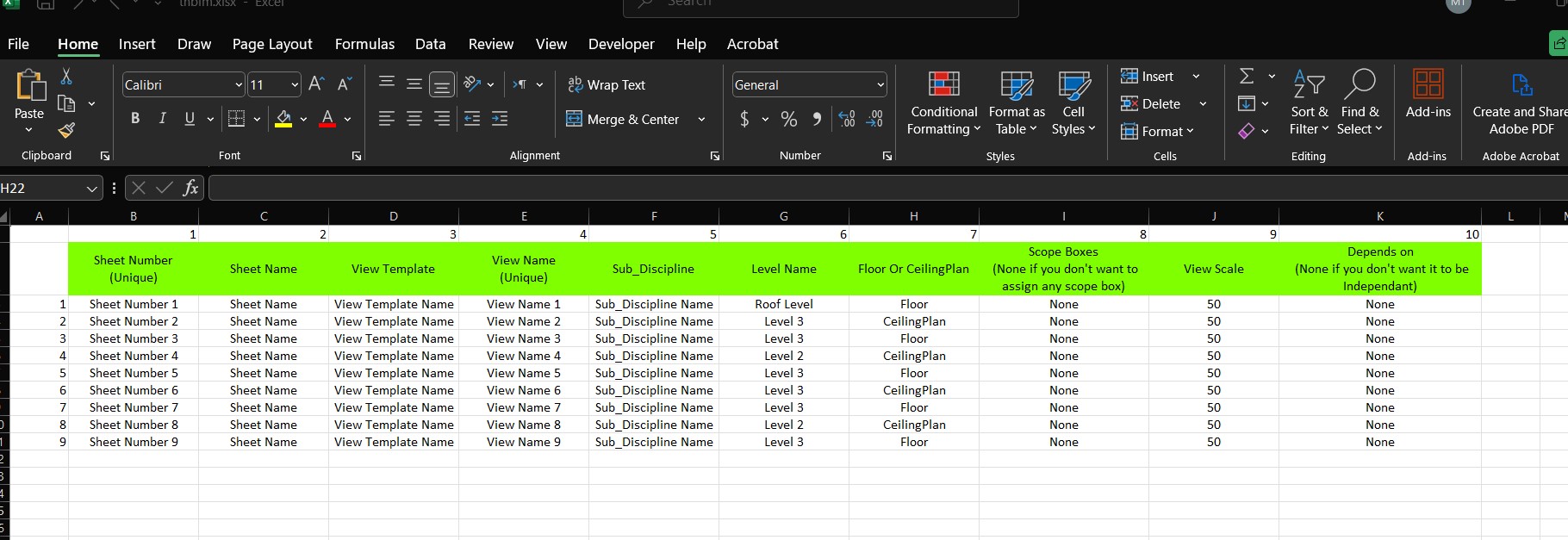Align cell text right
Viewport: 1568px width, 540px height.
coord(442,119)
